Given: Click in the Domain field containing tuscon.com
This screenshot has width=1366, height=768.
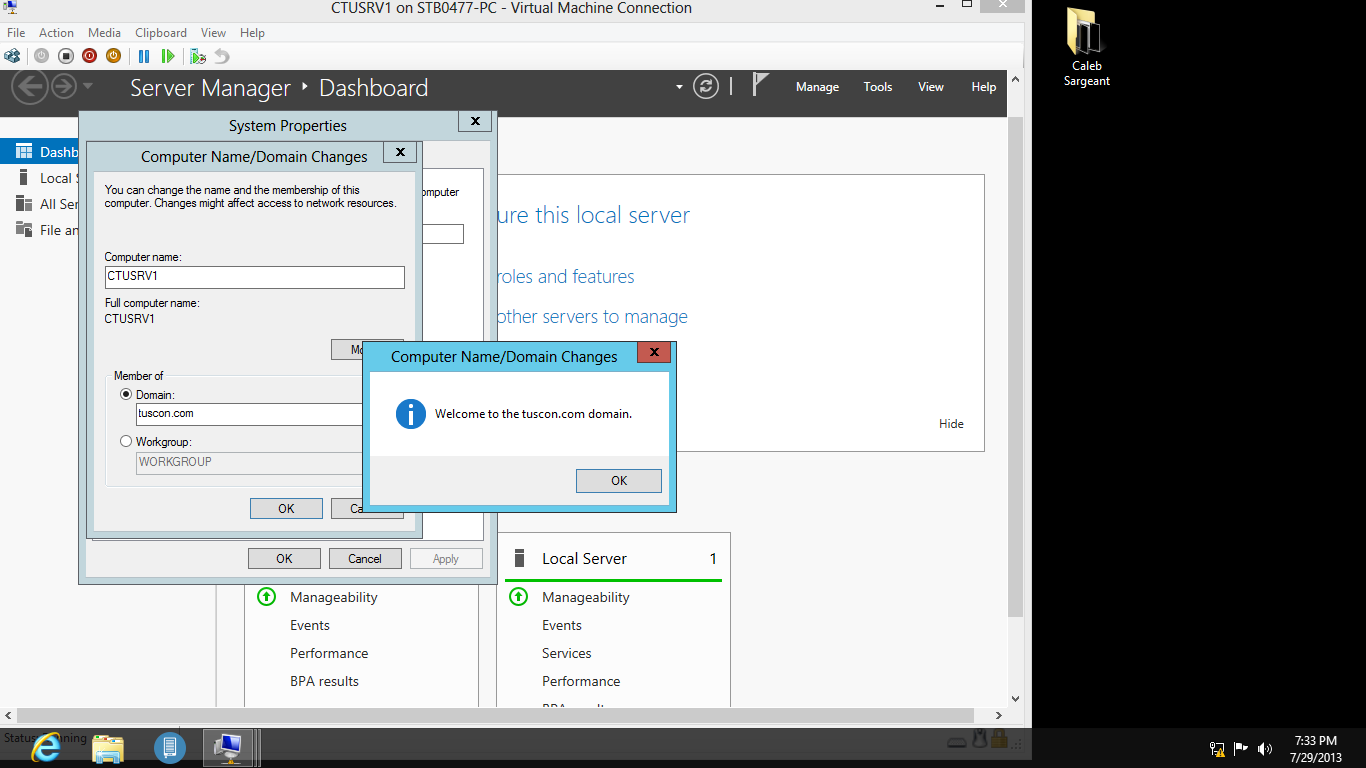Looking at the screenshot, I should pyautogui.click(x=249, y=414).
